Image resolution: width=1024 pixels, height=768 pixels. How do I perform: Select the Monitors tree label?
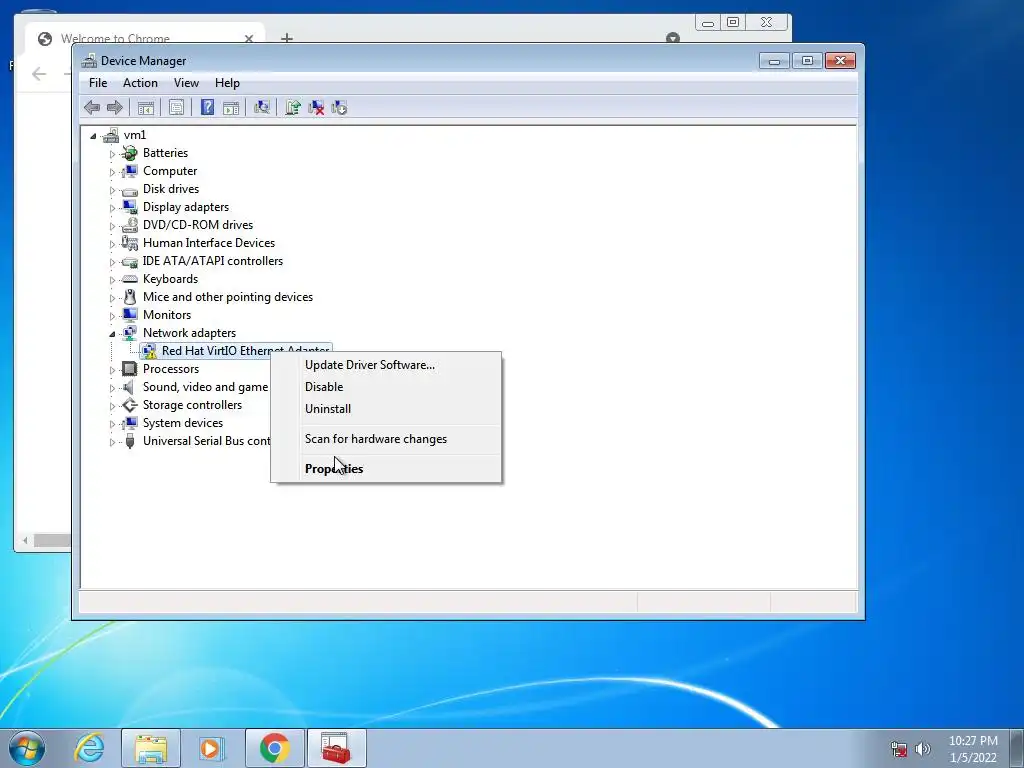point(167,315)
